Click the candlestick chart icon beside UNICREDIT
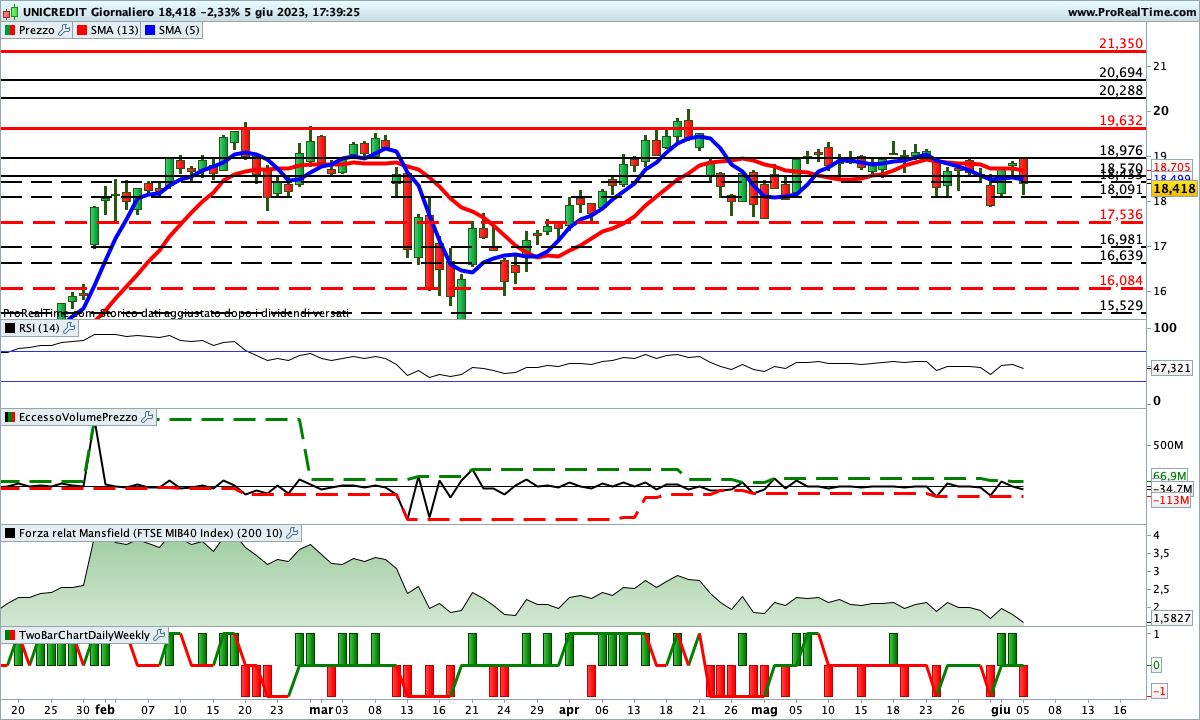 click(9, 12)
